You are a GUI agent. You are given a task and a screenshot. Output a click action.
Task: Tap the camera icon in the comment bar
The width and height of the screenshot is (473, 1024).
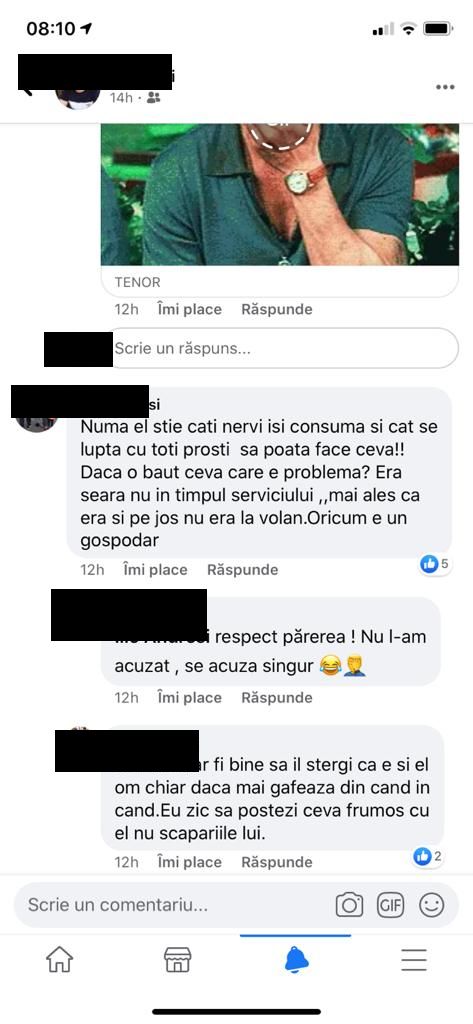pos(350,904)
